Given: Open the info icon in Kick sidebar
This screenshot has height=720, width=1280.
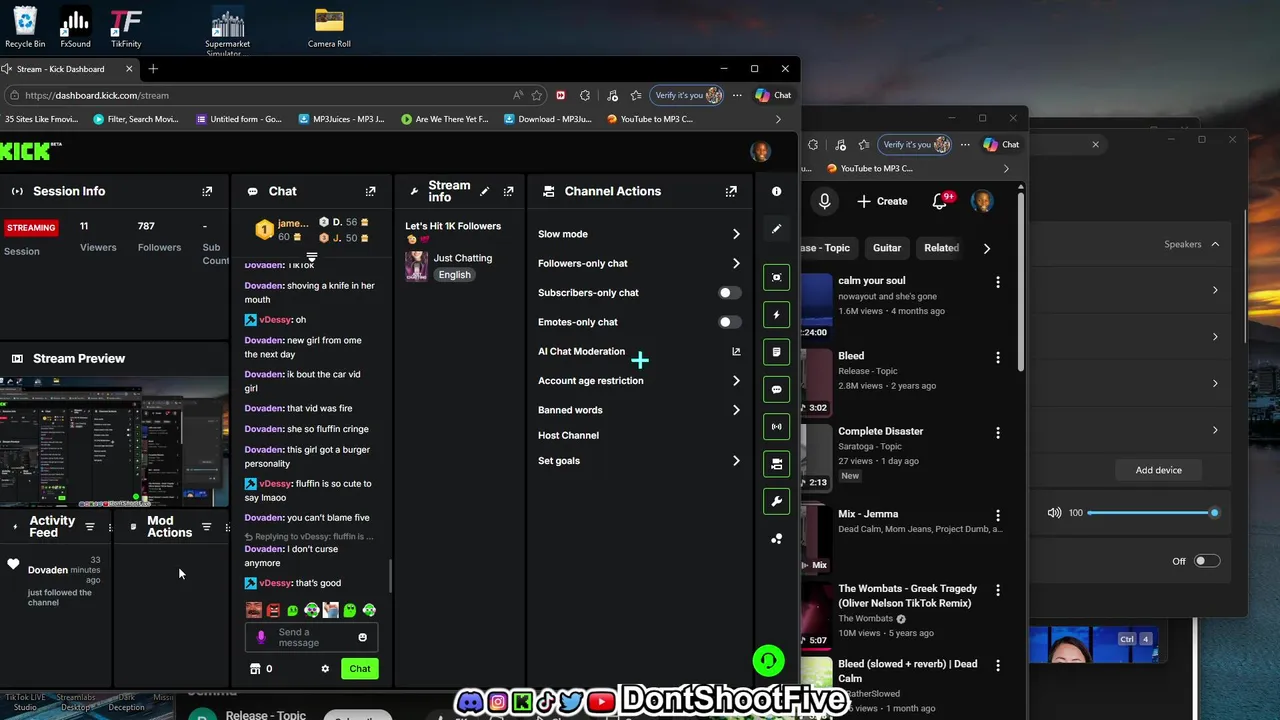Looking at the screenshot, I should point(776,191).
